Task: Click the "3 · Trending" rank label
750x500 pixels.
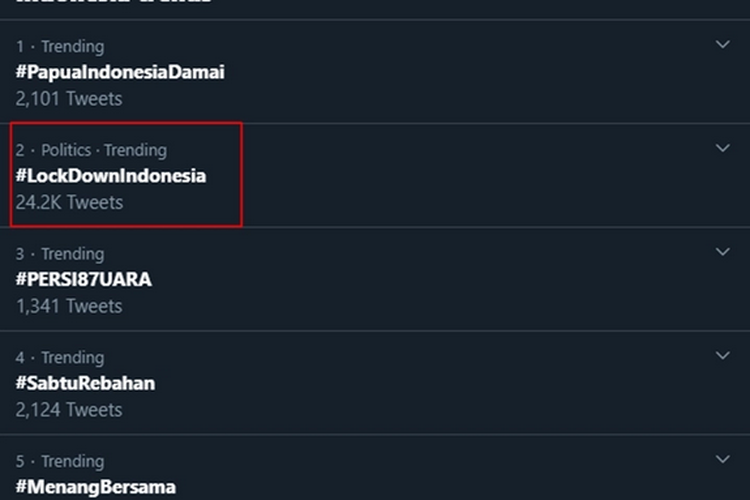Action: tap(60, 254)
